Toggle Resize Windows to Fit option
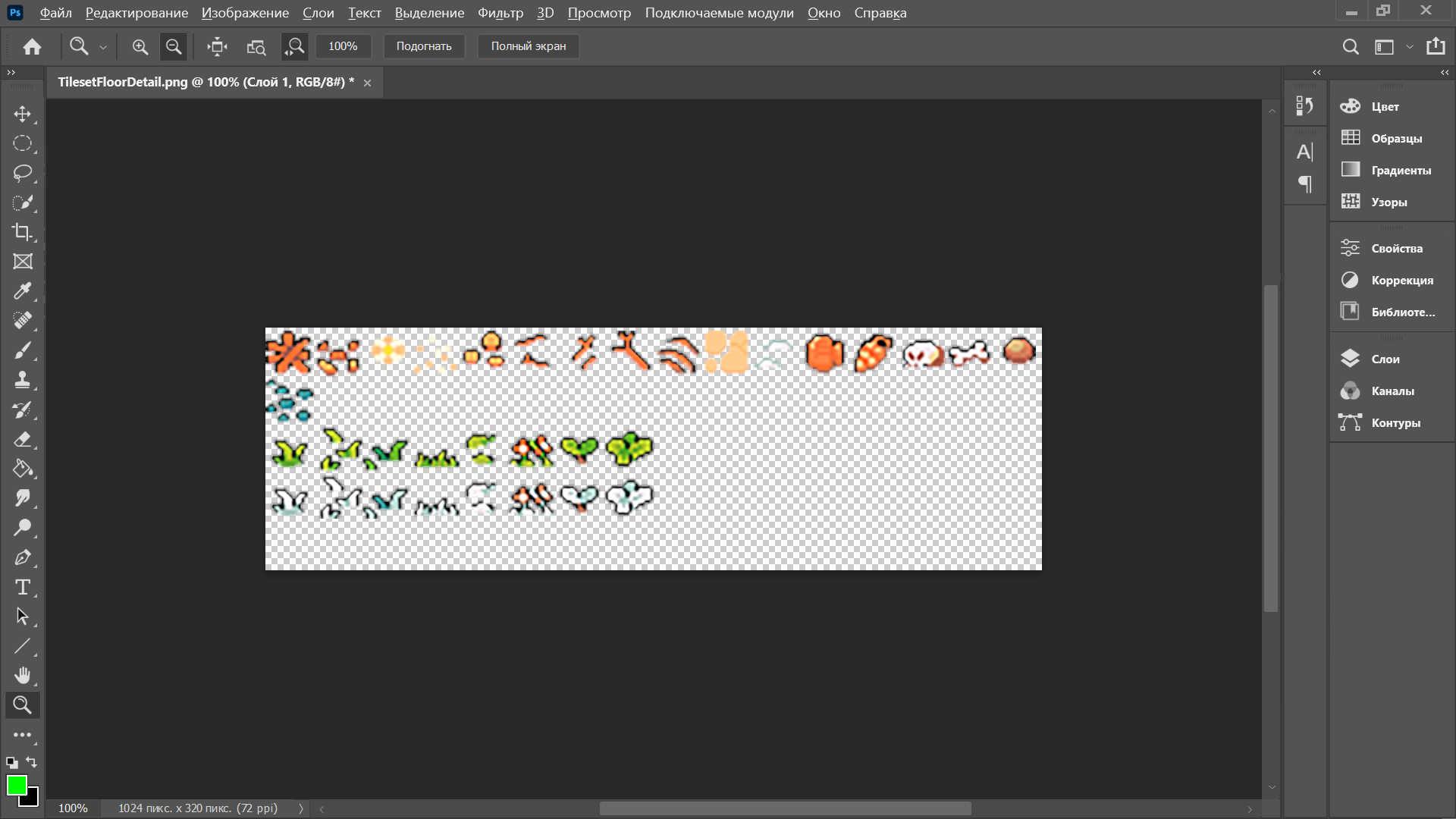 click(217, 46)
